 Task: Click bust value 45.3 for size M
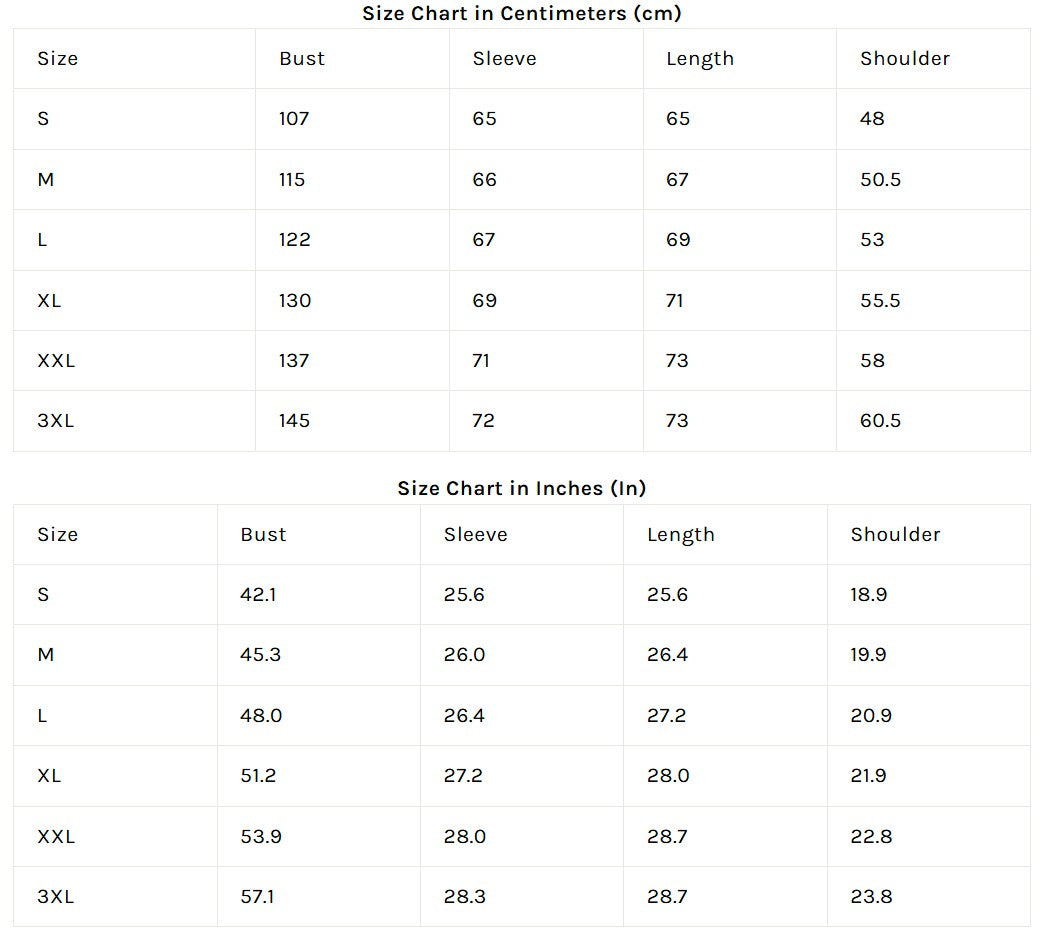(260, 655)
